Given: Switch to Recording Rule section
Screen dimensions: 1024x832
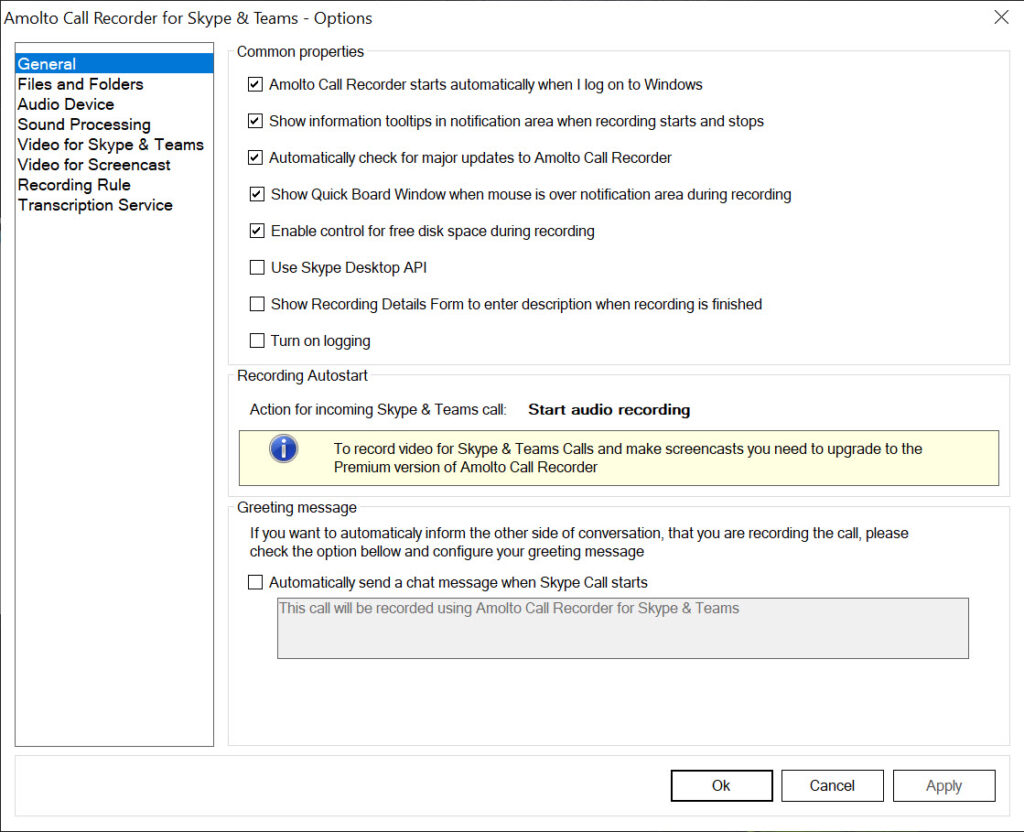Looking at the screenshot, I should point(74,185).
